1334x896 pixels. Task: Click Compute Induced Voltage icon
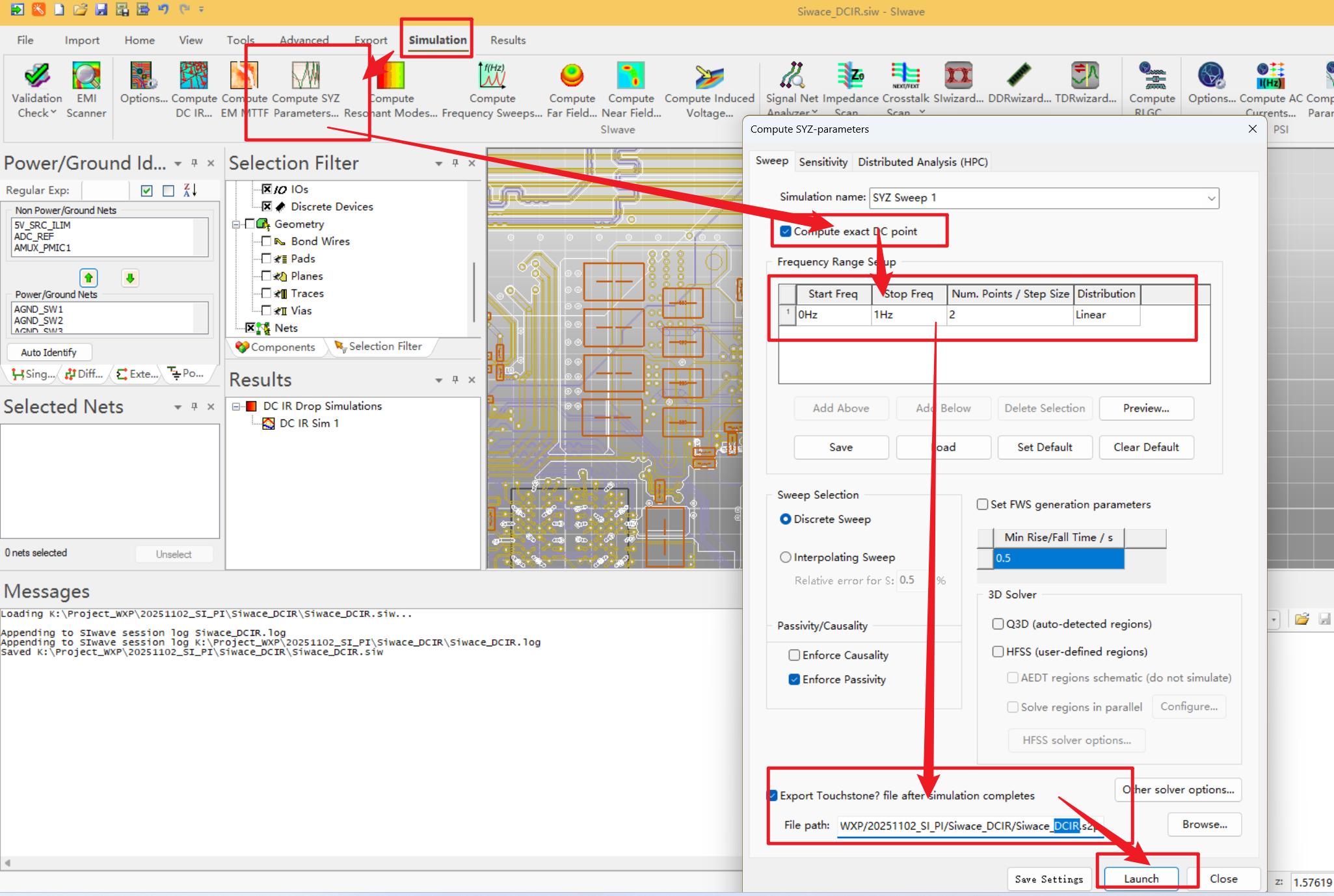tap(708, 77)
